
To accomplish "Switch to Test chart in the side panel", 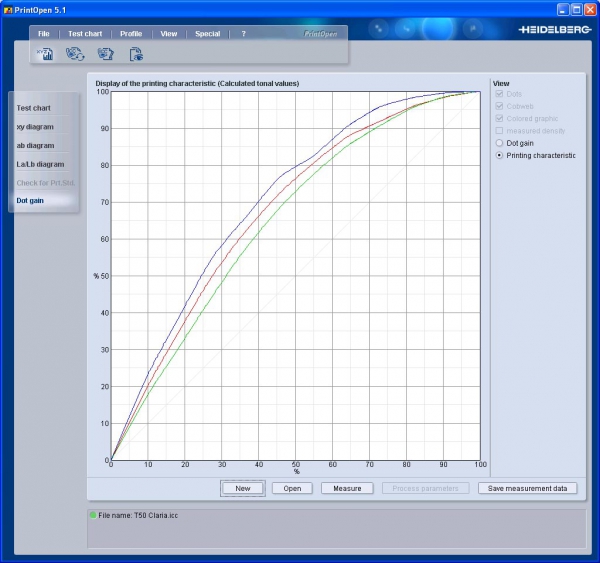I will pyautogui.click(x=33, y=108).
